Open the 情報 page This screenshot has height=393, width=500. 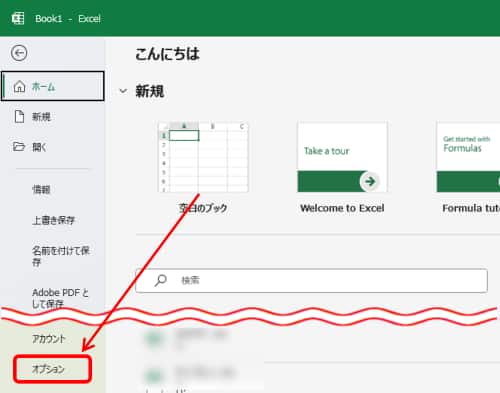[41, 190]
